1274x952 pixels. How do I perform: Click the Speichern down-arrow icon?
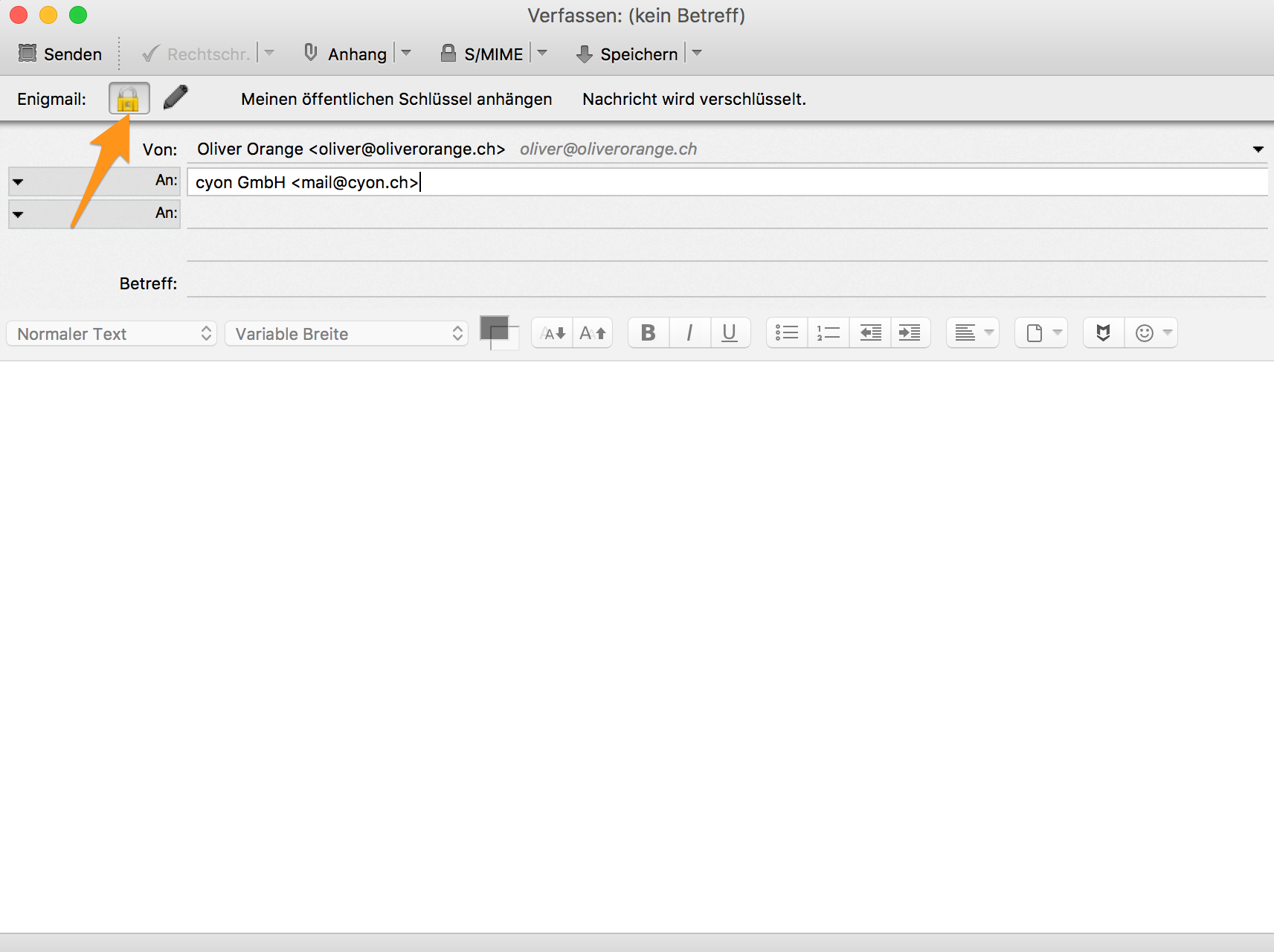tap(585, 54)
